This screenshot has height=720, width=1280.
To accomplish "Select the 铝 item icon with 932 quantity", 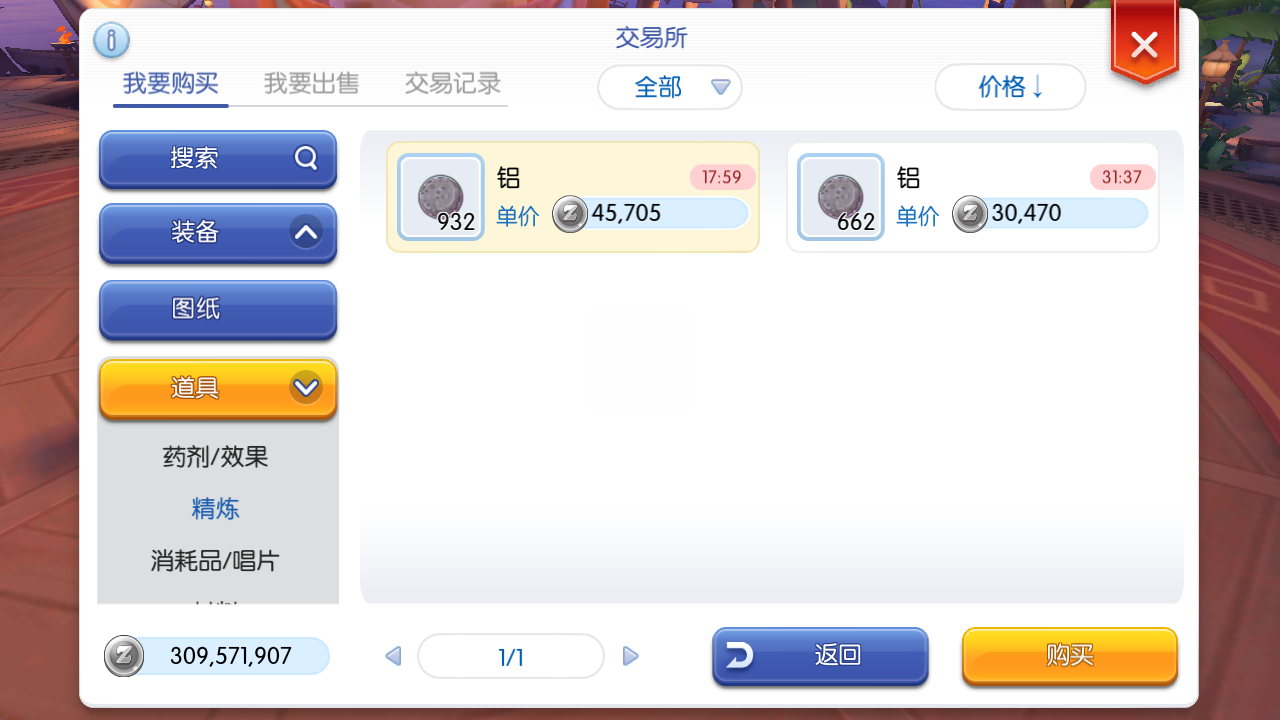I will (441, 197).
